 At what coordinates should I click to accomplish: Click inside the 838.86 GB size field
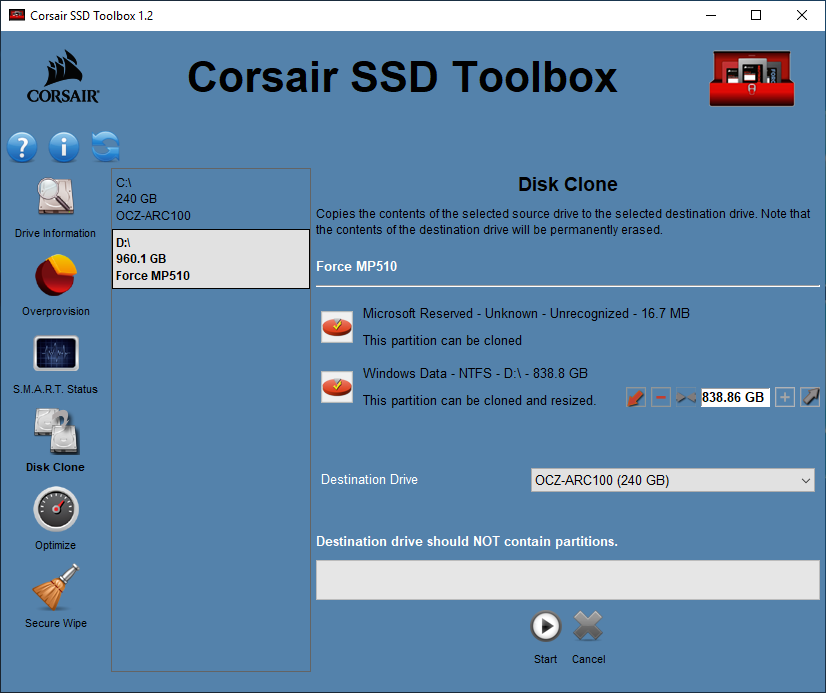(735, 397)
